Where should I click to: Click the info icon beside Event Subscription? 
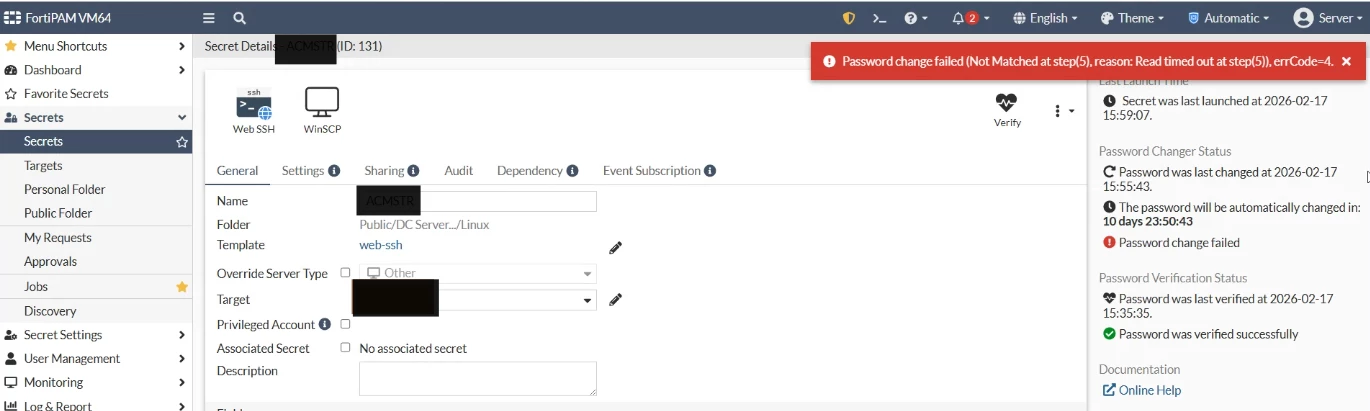pyautogui.click(x=709, y=171)
